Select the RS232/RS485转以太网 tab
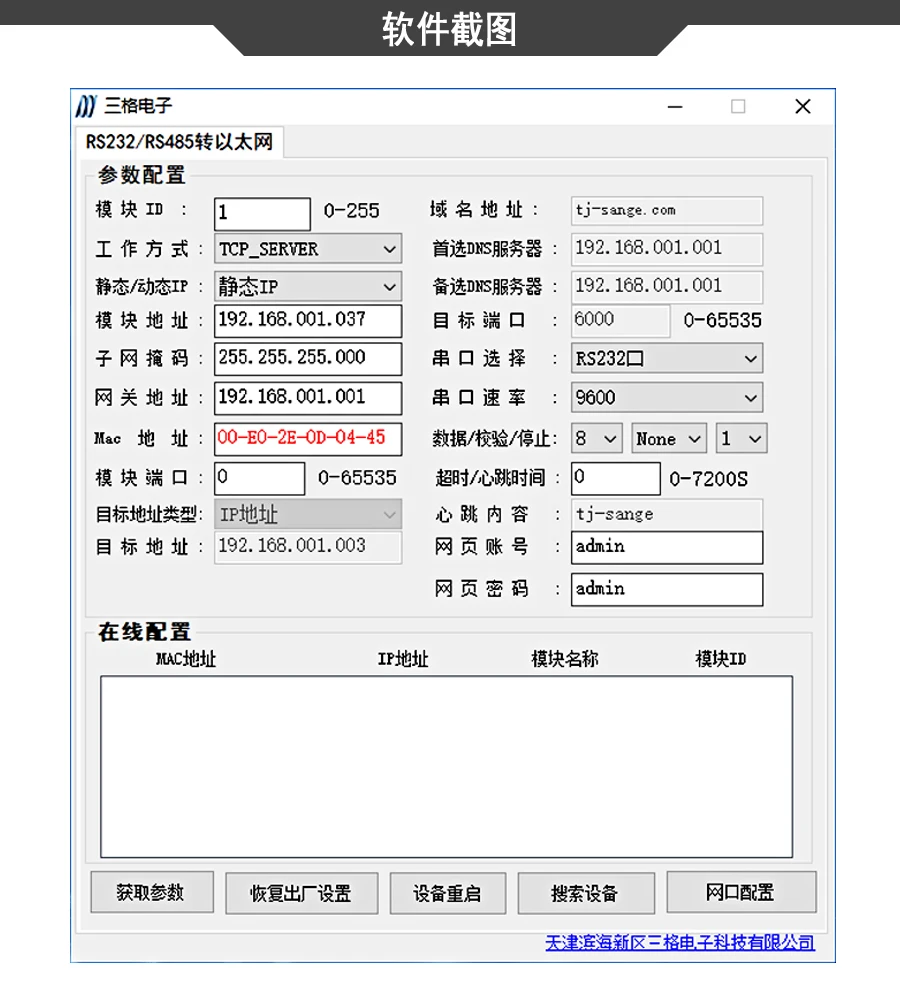Image resolution: width=900 pixels, height=1000 pixels. (x=179, y=141)
